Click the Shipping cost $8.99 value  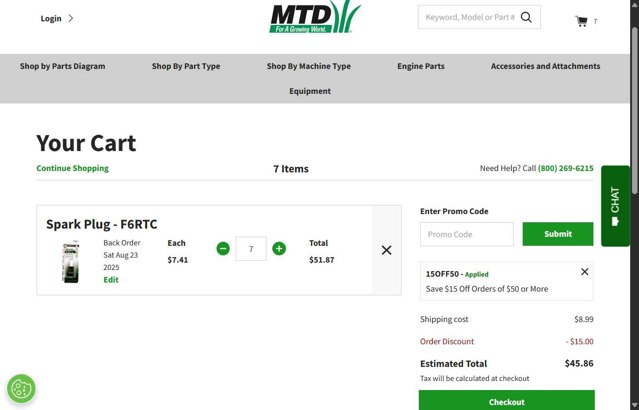click(584, 319)
